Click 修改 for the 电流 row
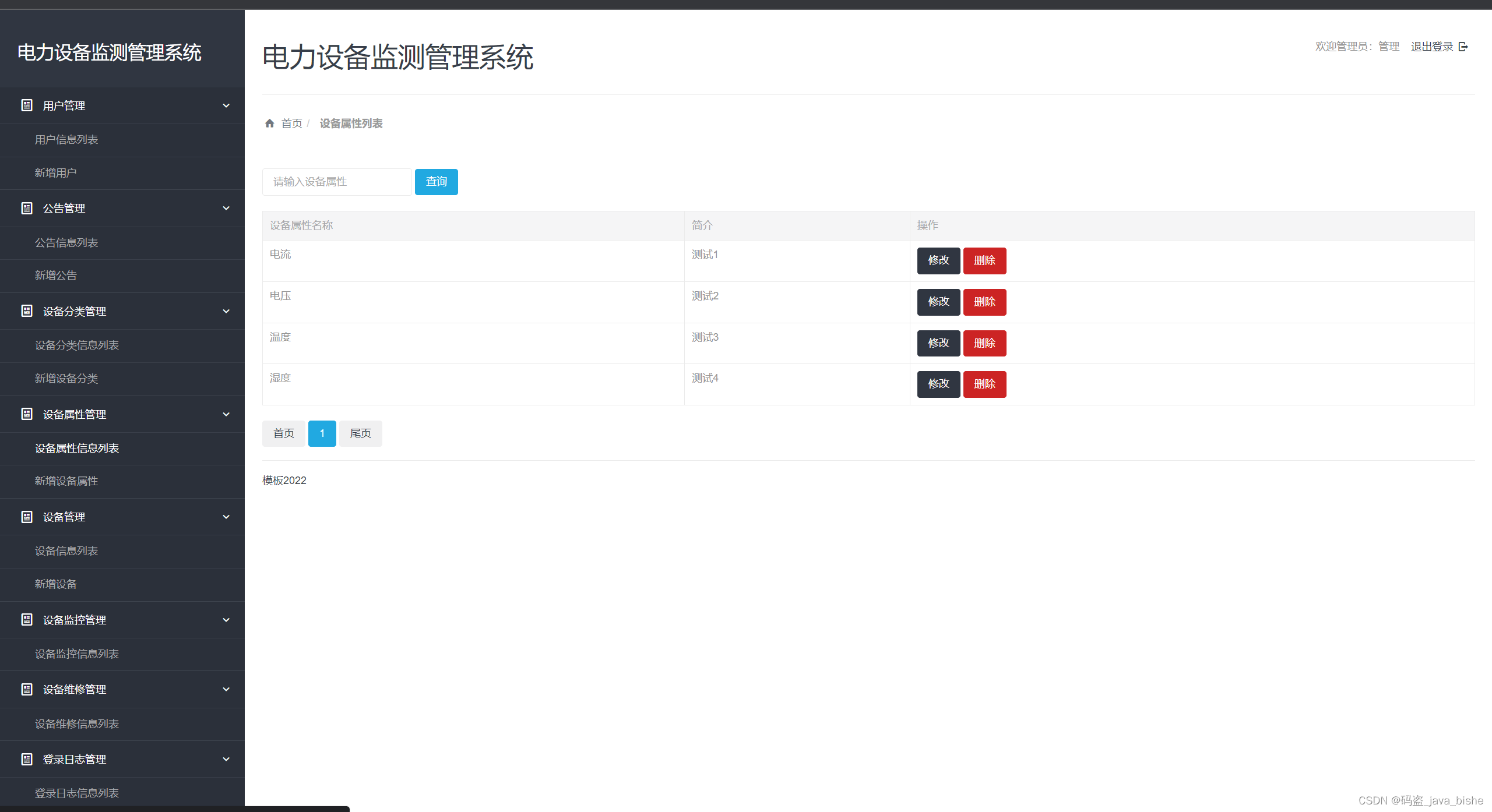The width and height of the screenshot is (1492, 812). pyautogui.click(x=938, y=260)
